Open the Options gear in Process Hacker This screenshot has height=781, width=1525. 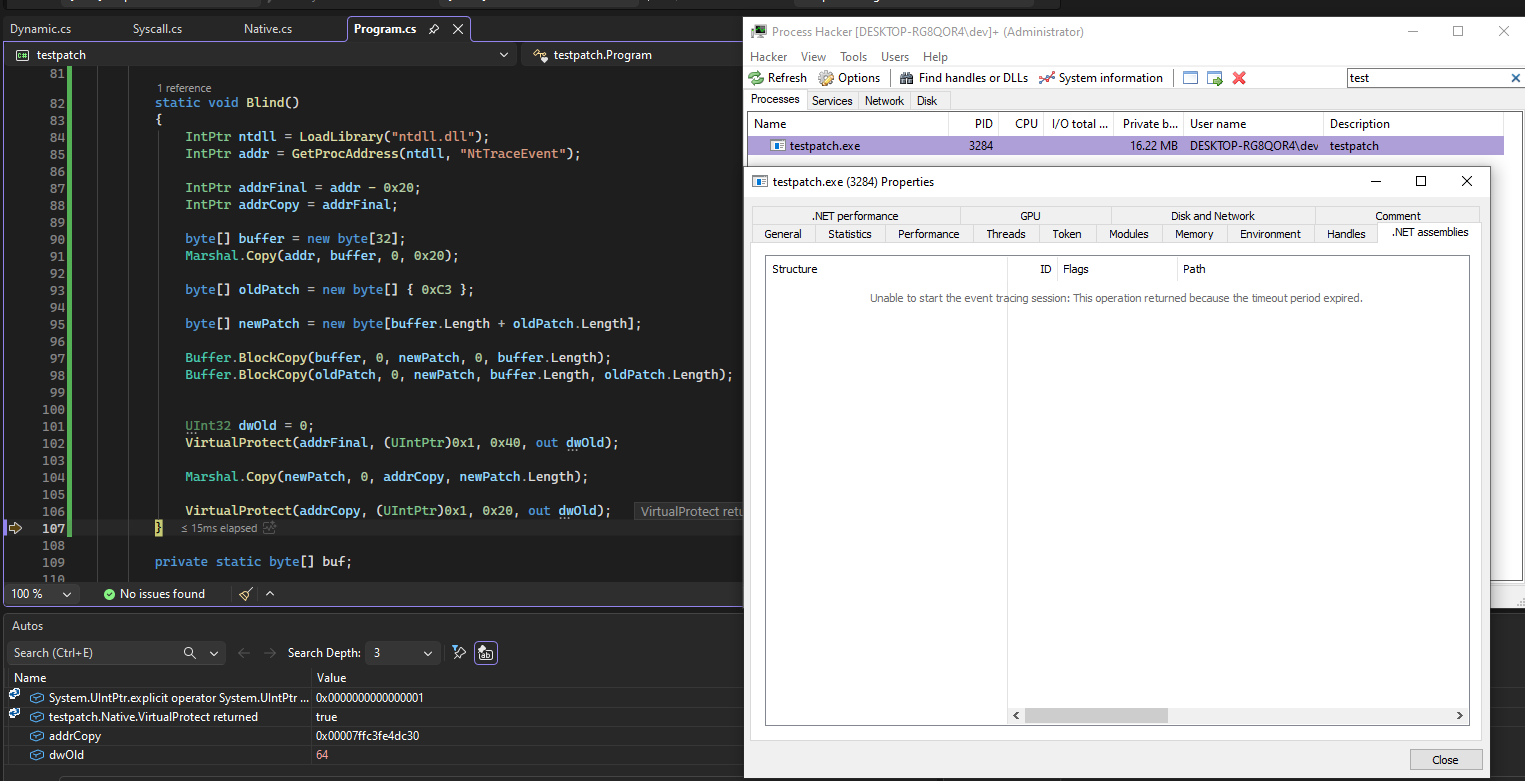pyautogui.click(x=826, y=78)
